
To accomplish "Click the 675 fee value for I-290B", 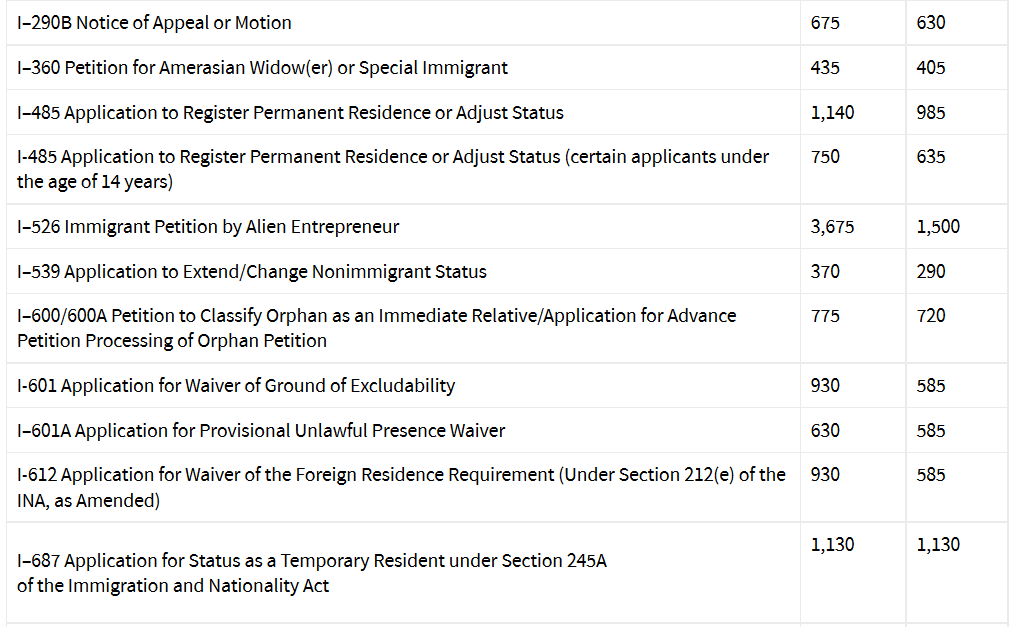I will click(825, 23).
